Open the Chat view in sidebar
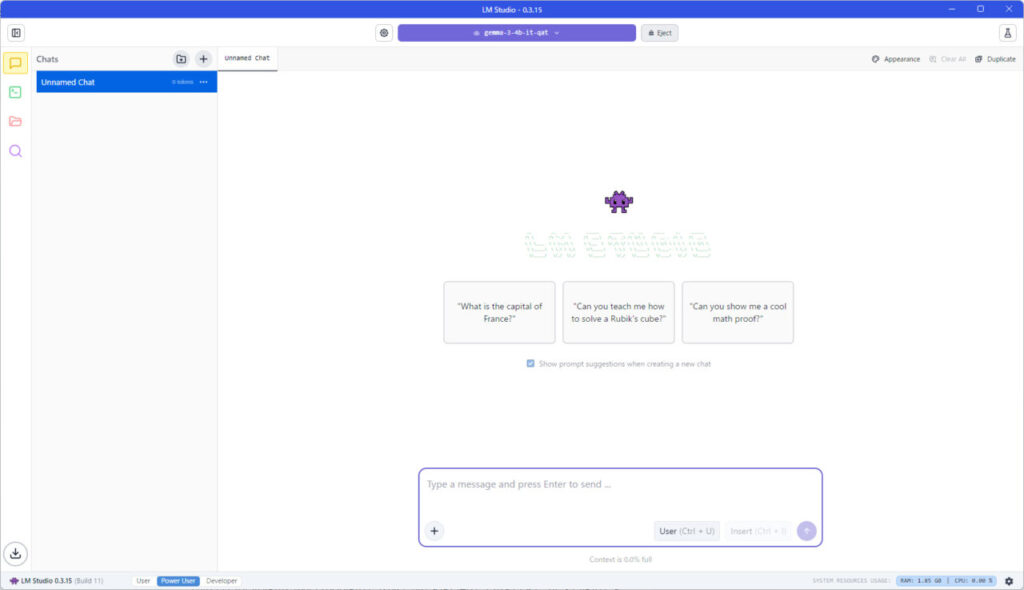1024x590 pixels. [x=15, y=63]
